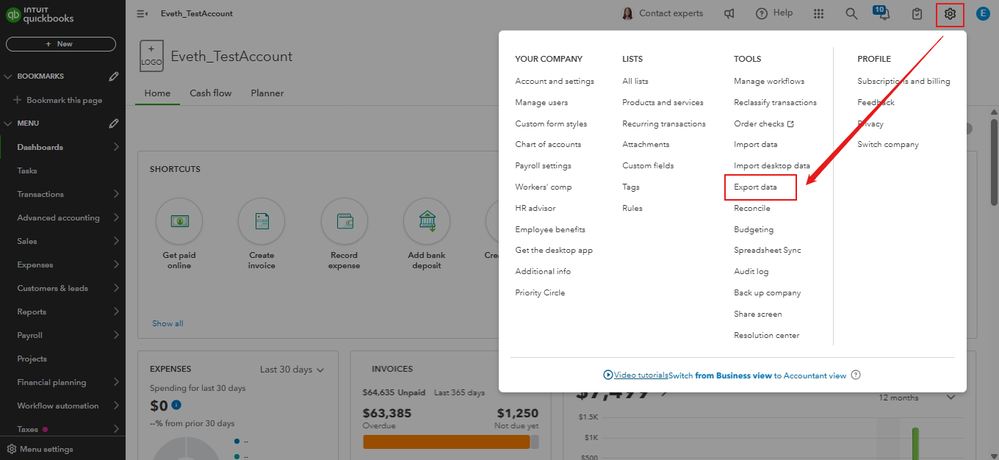Open the notifications bell

[x=884, y=14]
